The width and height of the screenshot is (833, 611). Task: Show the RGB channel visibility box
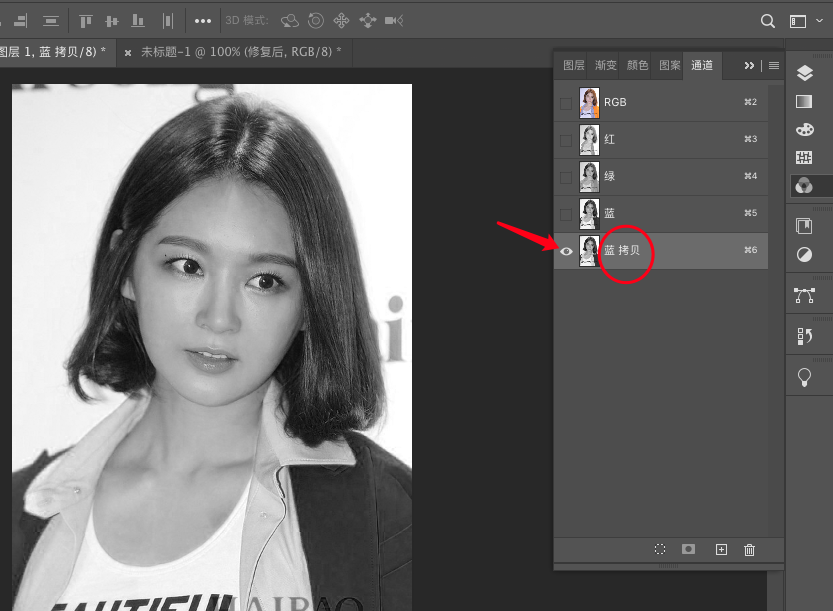[566, 103]
